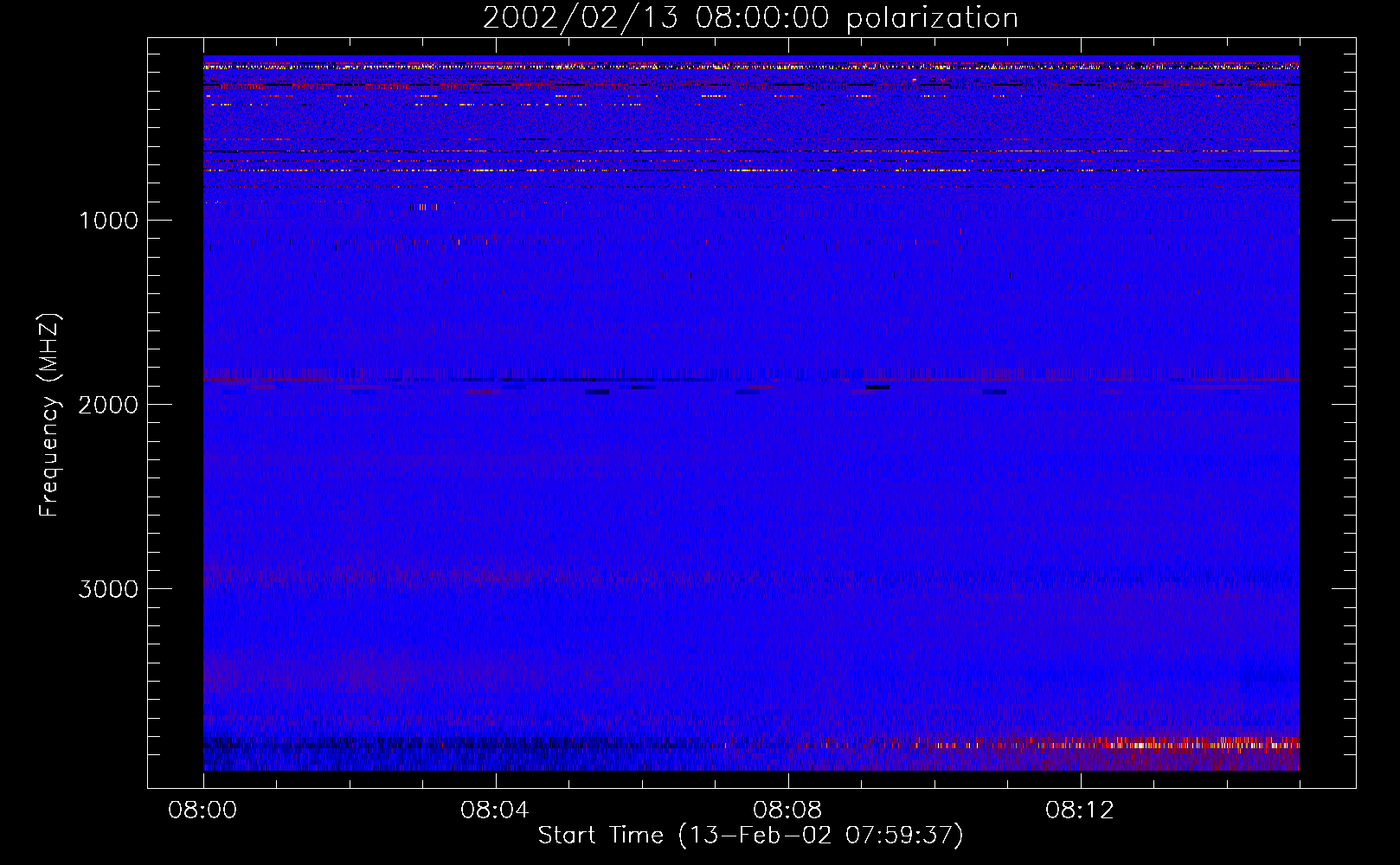Click the 08:00 time tick label
Screen dimensions: 1400x865
tap(202, 811)
